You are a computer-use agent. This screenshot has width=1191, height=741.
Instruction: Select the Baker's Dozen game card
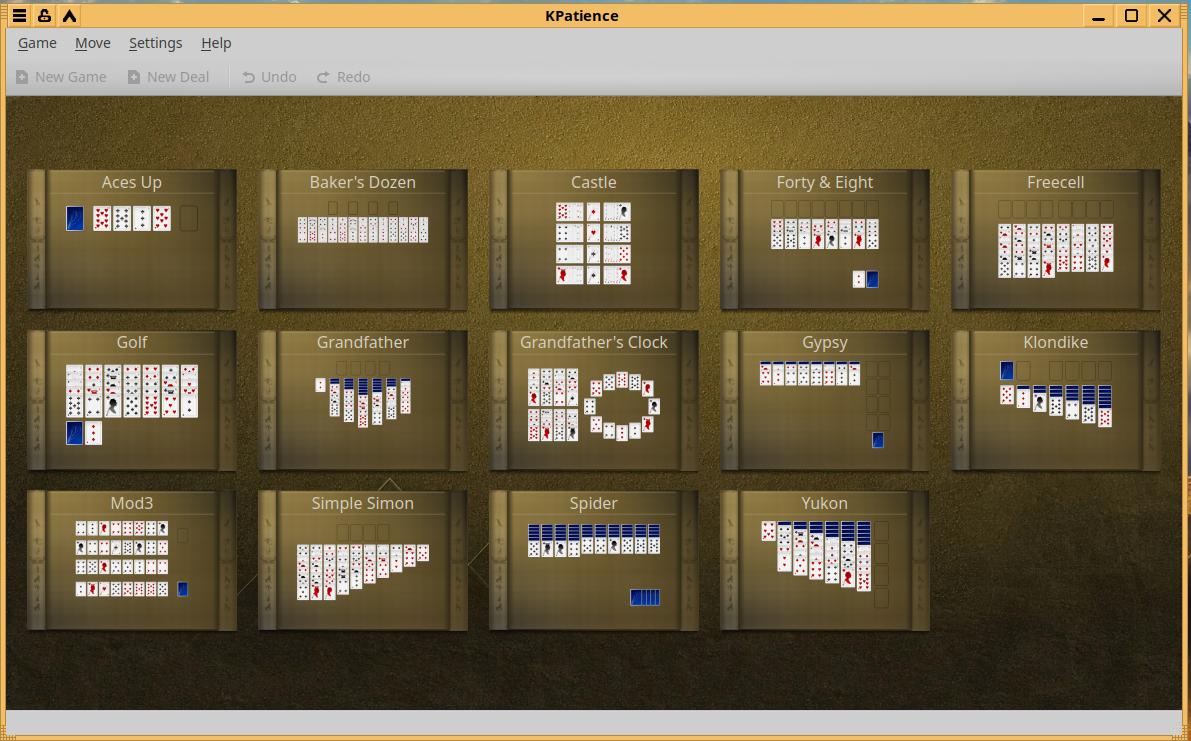coord(362,239)
